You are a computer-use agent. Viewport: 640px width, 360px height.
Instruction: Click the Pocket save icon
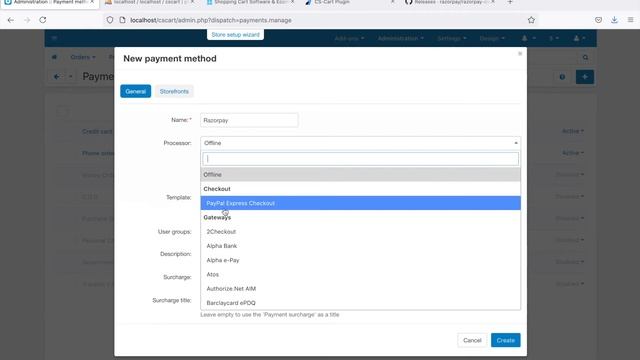pyautogui.click(x=598, y=20)
